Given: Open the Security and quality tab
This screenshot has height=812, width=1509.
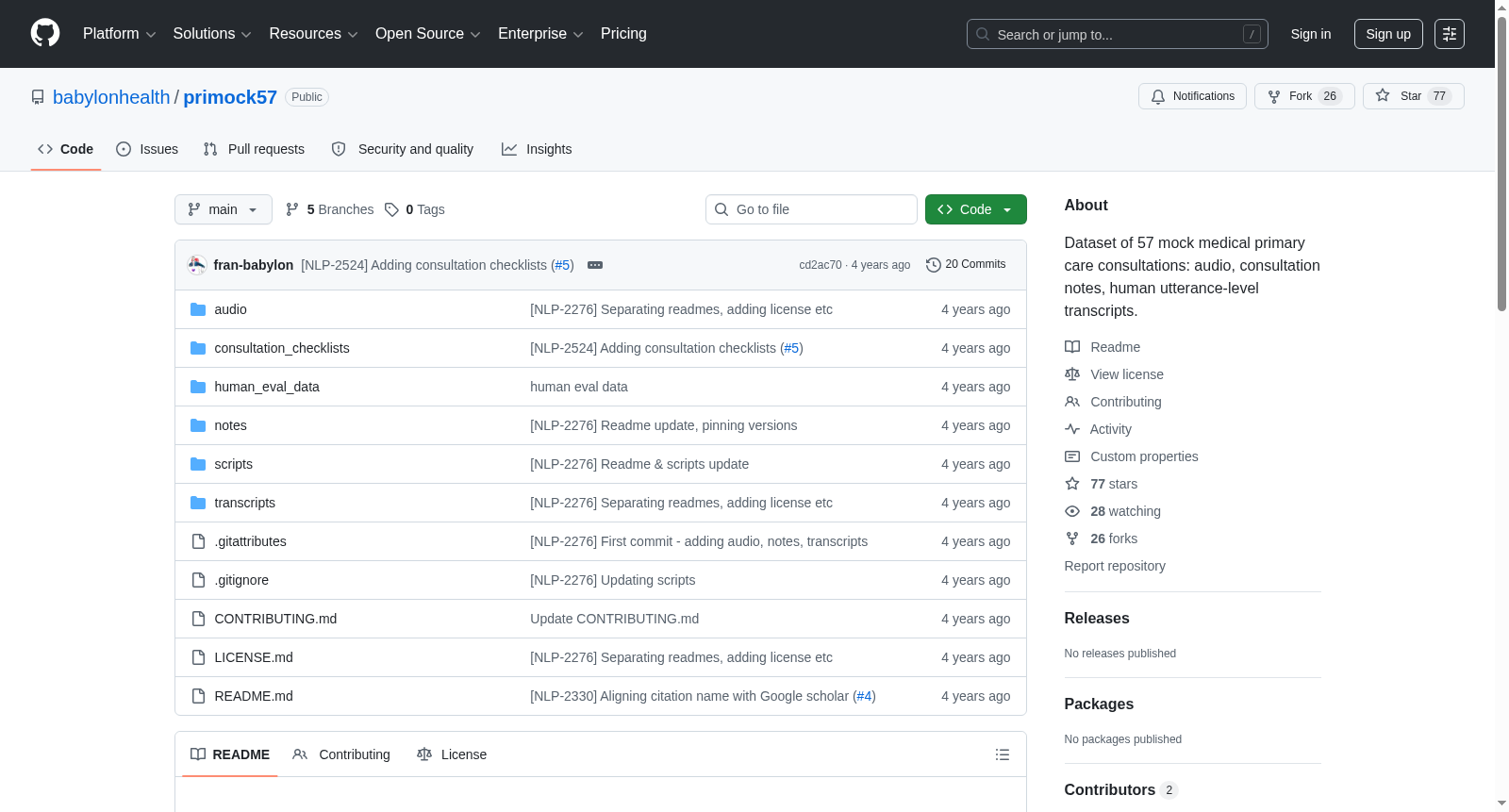Looking at the screenshot, I should (403, 149).
